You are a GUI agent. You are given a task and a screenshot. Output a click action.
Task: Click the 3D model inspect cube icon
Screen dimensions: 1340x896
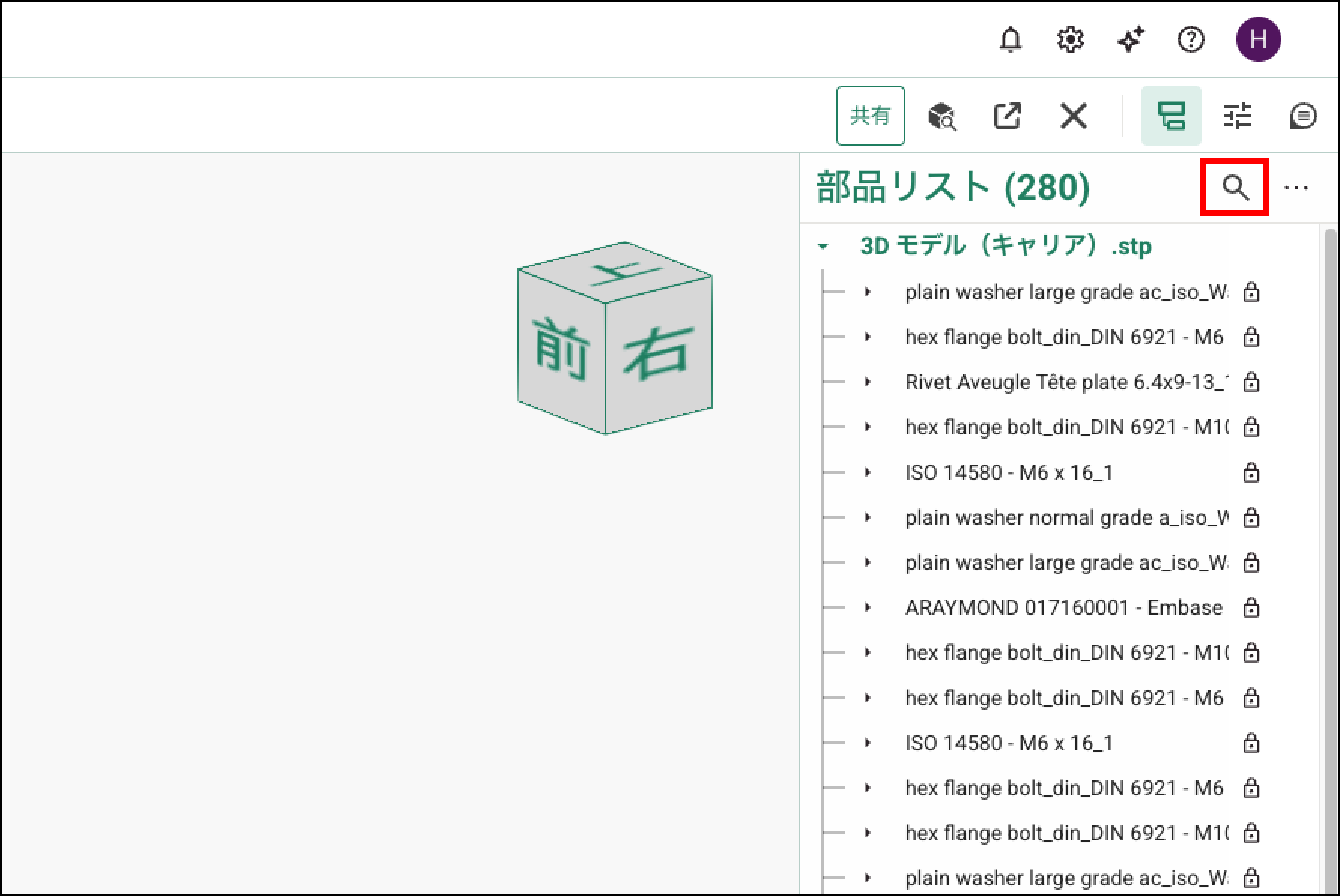(x=941, y=117)
